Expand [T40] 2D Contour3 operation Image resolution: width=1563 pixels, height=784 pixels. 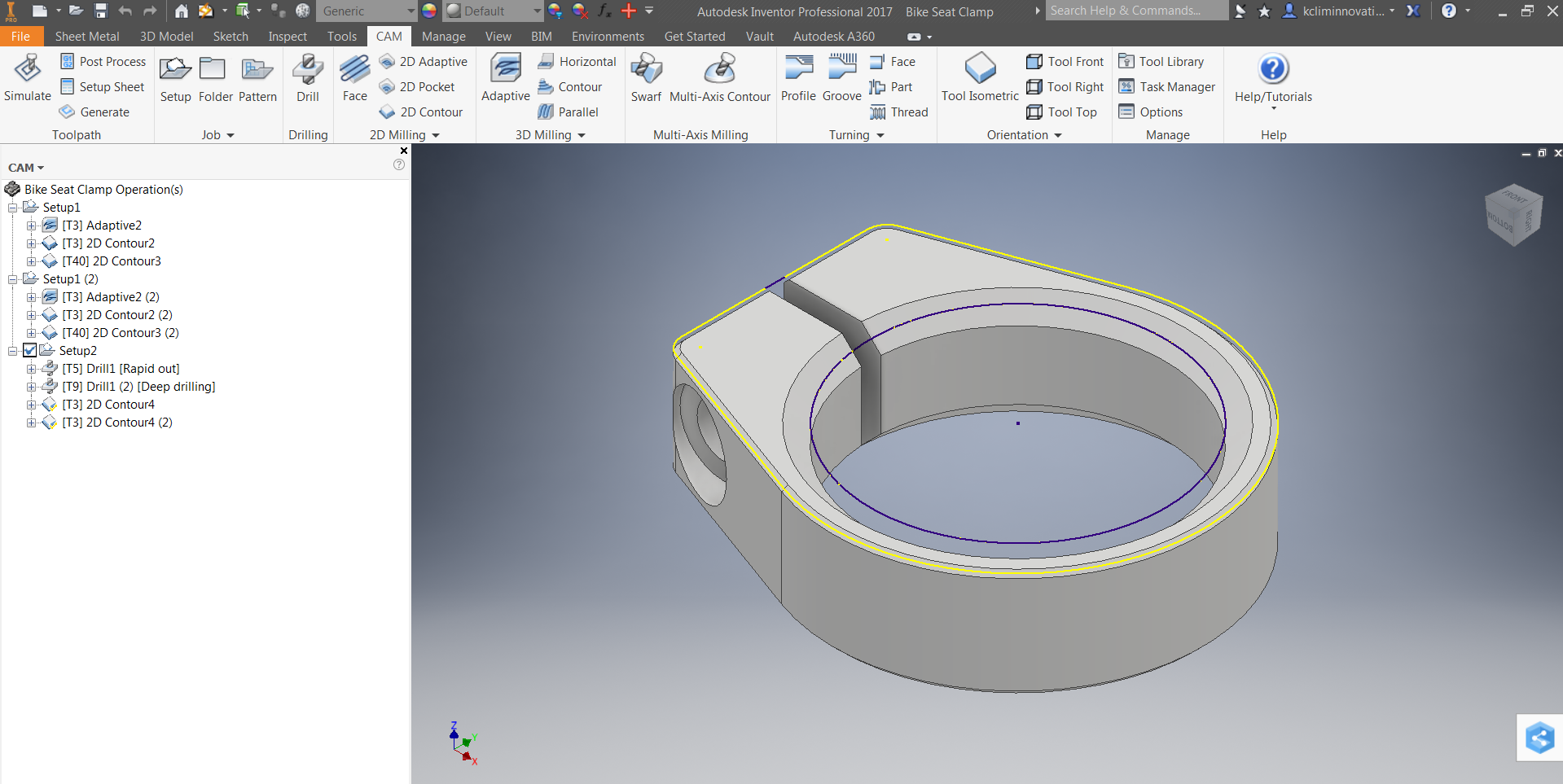[x=31, y=261]
